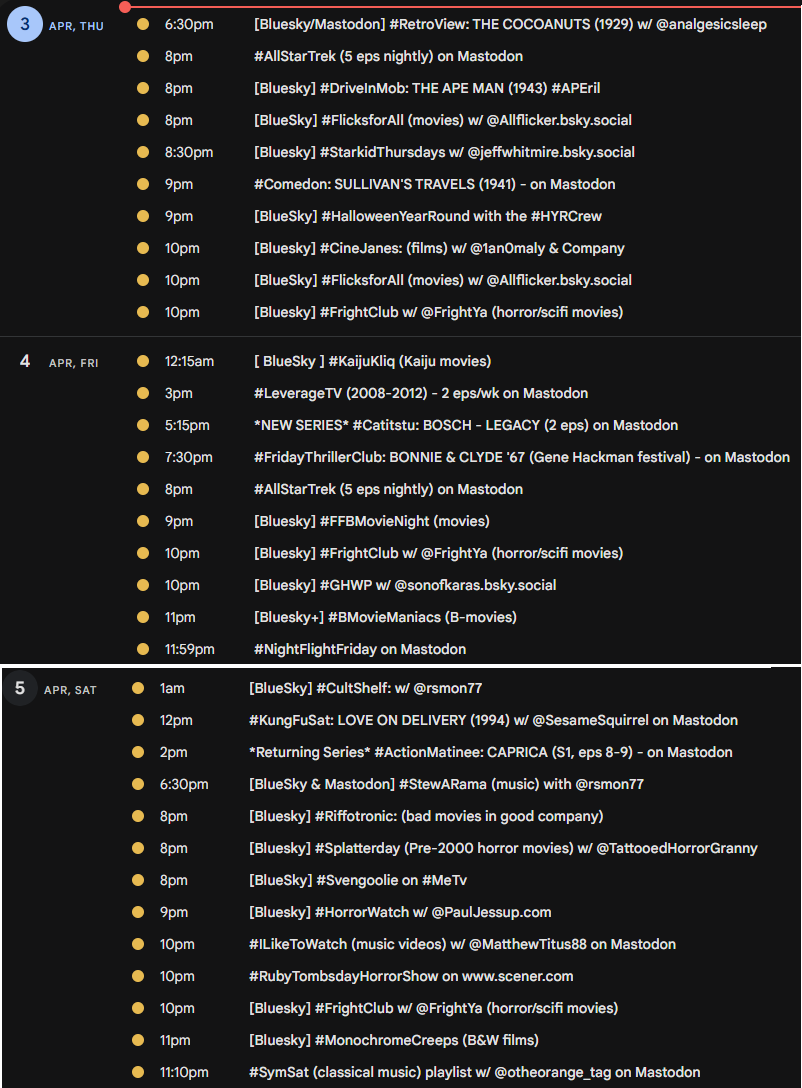Open #KungFuSat: LOVE ON DELIVERY event

493,720
